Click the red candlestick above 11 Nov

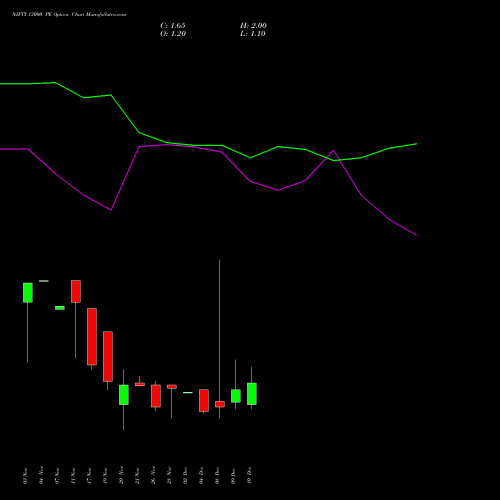[x=76, y=291]
